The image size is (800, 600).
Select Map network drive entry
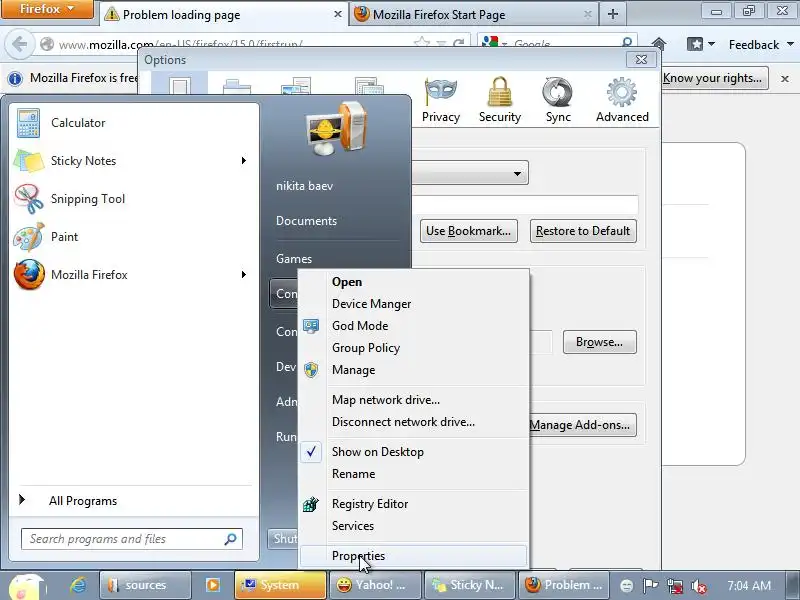click(x=413, y=400)
